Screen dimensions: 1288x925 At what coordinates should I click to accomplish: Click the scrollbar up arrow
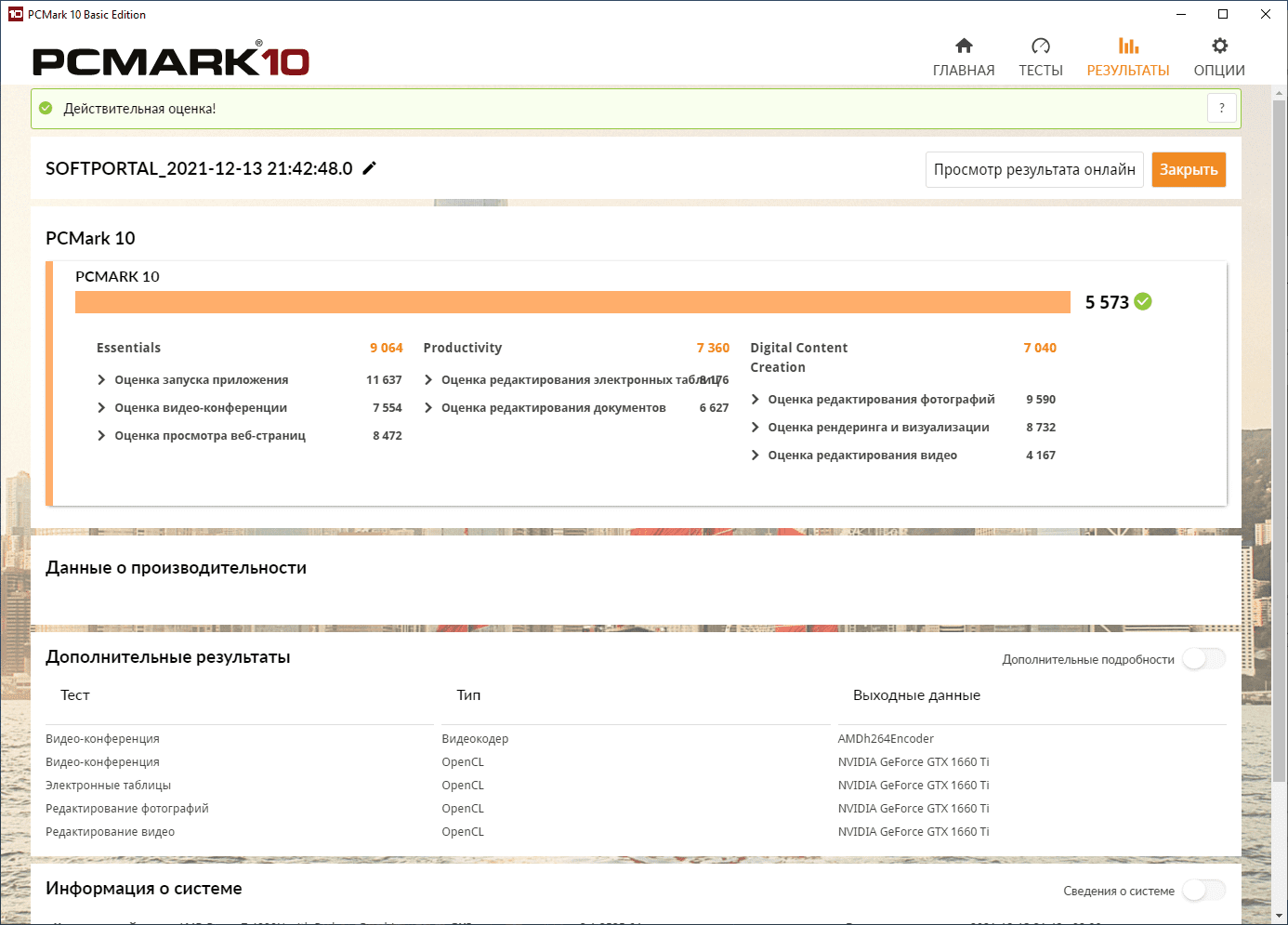point(1280,93)
